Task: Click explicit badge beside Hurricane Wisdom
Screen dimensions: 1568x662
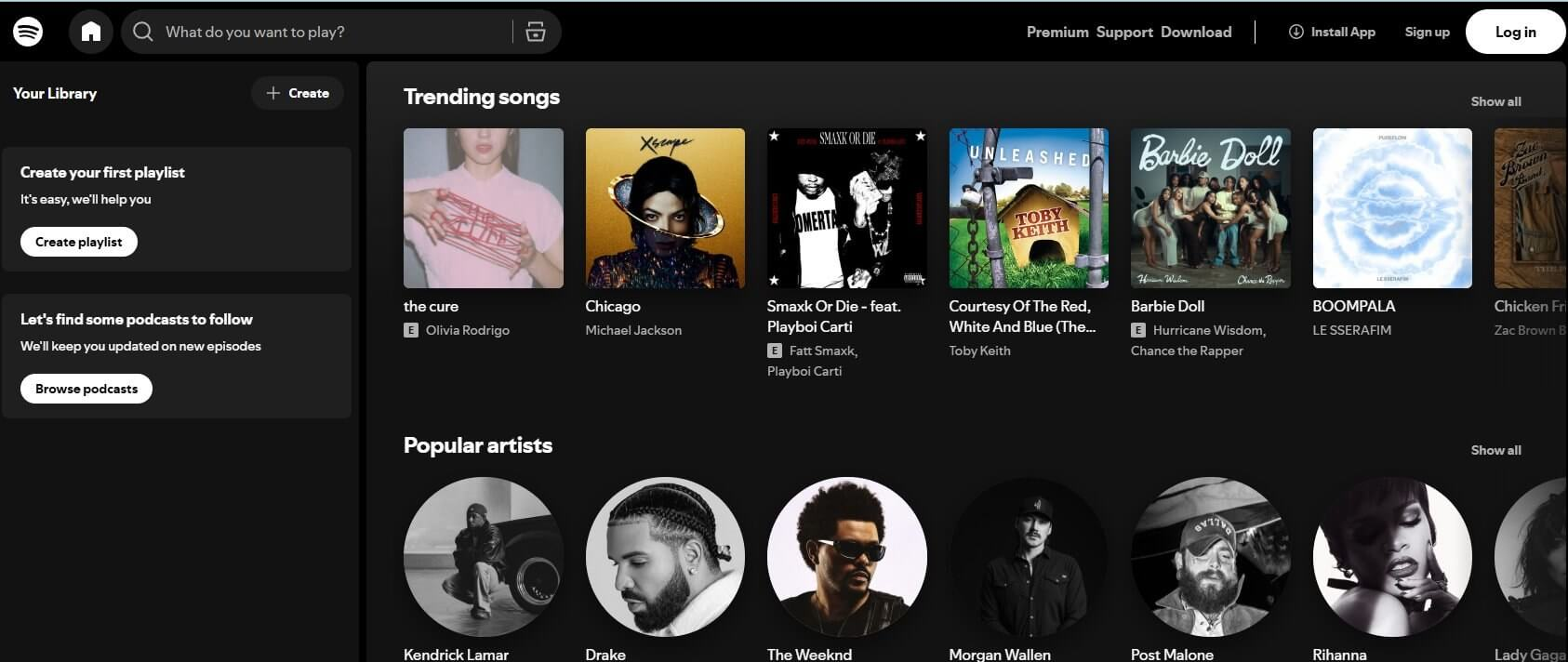Action: coord(1138,330)
